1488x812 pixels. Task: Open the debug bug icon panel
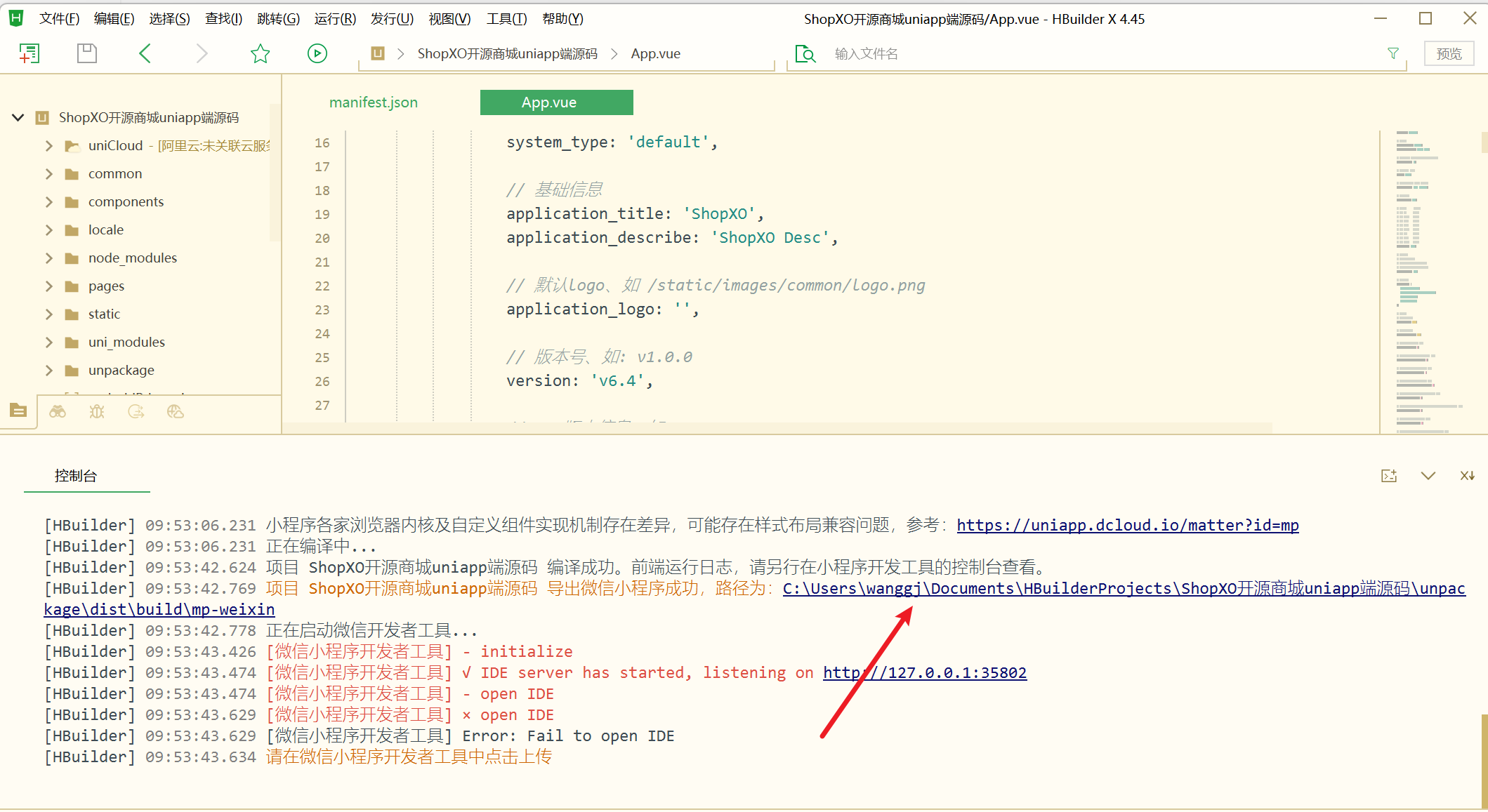click(x=97, y=411)
